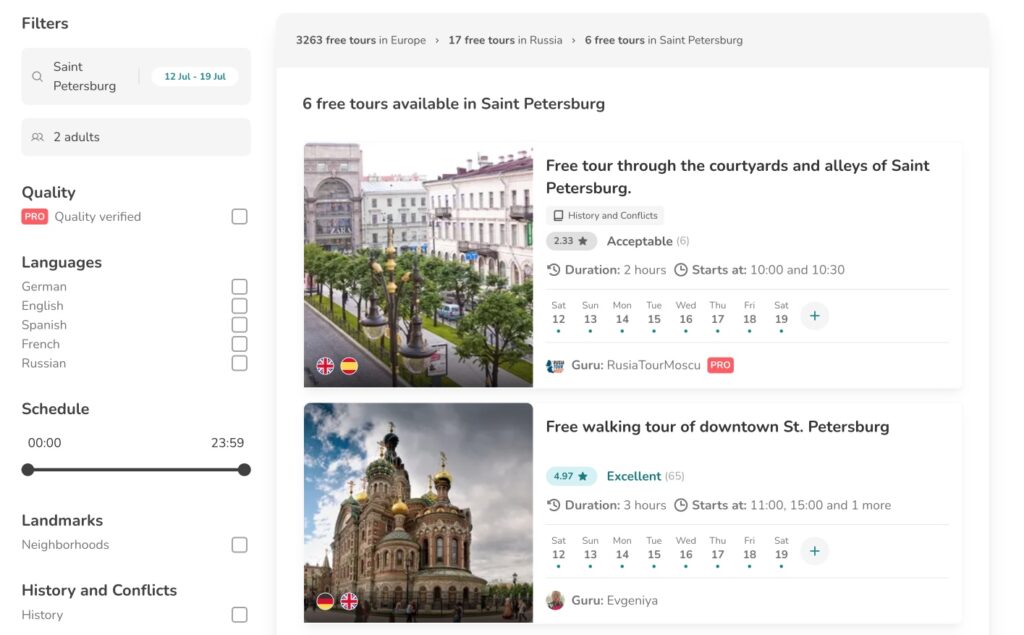Open the Free walking tour of downtown St. Petersburg

pyautogui.click(x=718, y=426)
